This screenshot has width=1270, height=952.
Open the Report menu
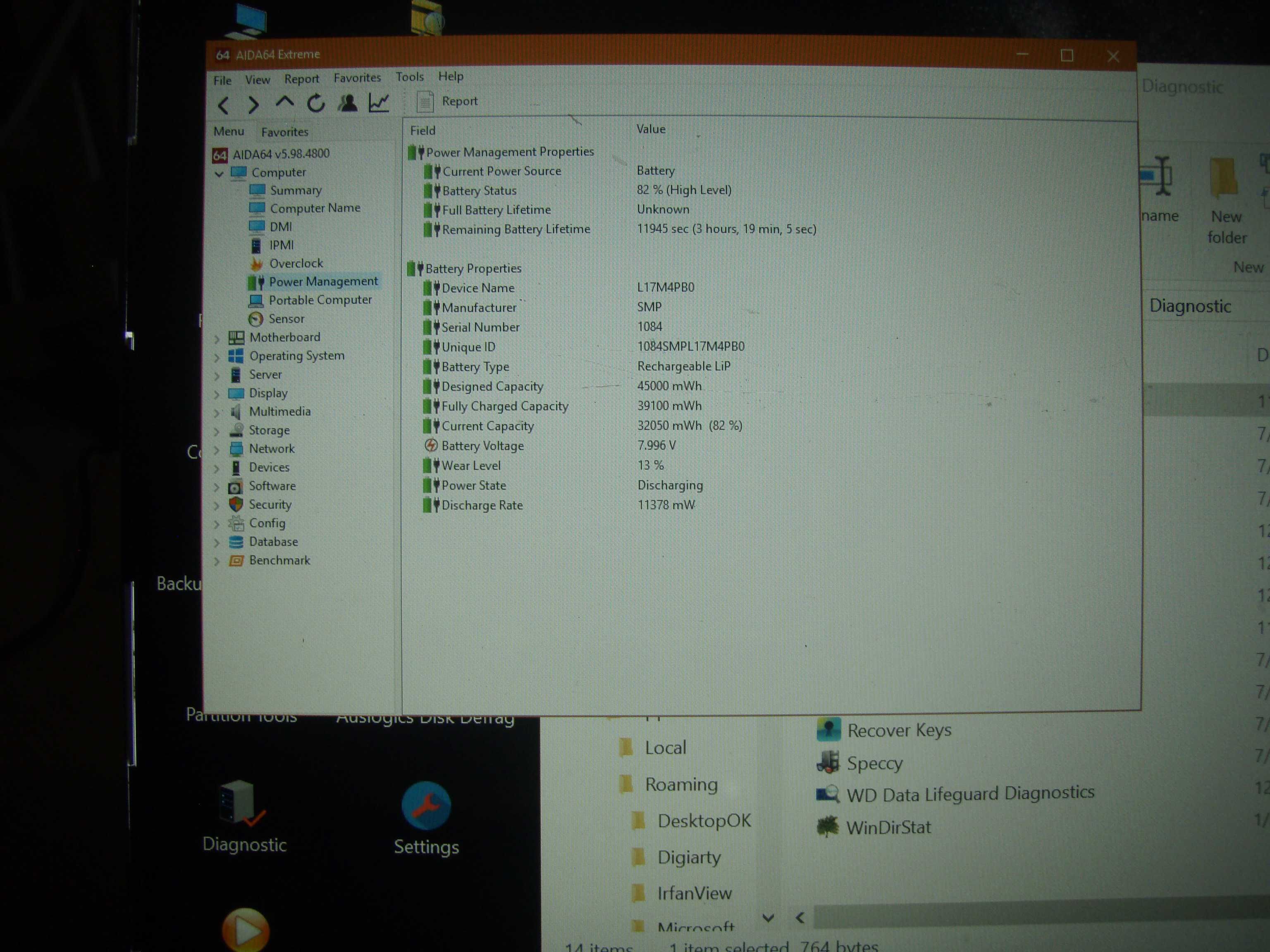301,79
